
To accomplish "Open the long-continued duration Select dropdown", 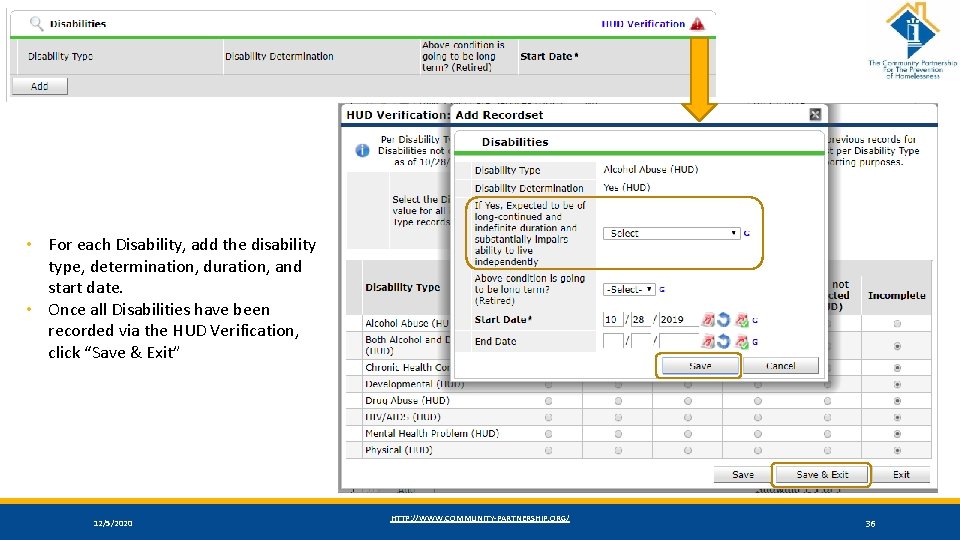I will [x=671, y=233].
